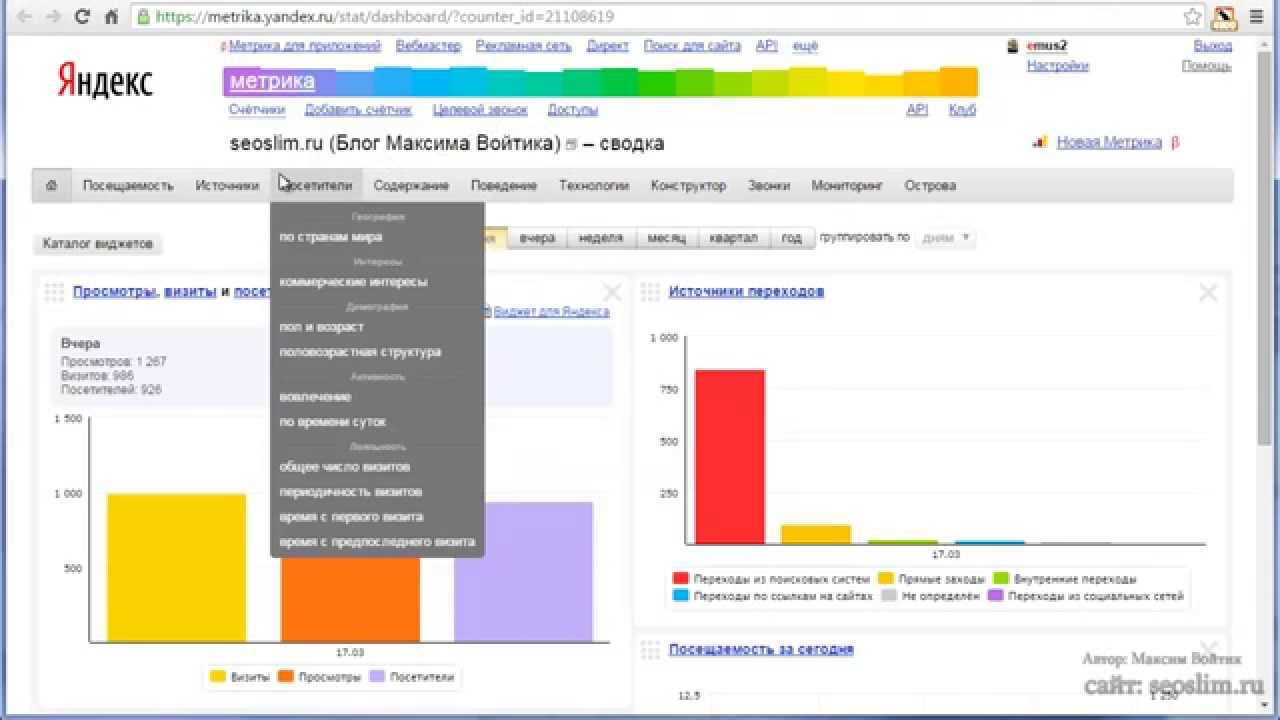Grab the Посещаемость за сегодня drag handle
The width and height of the screenshot is (1280, 720).
coord(651,650)
